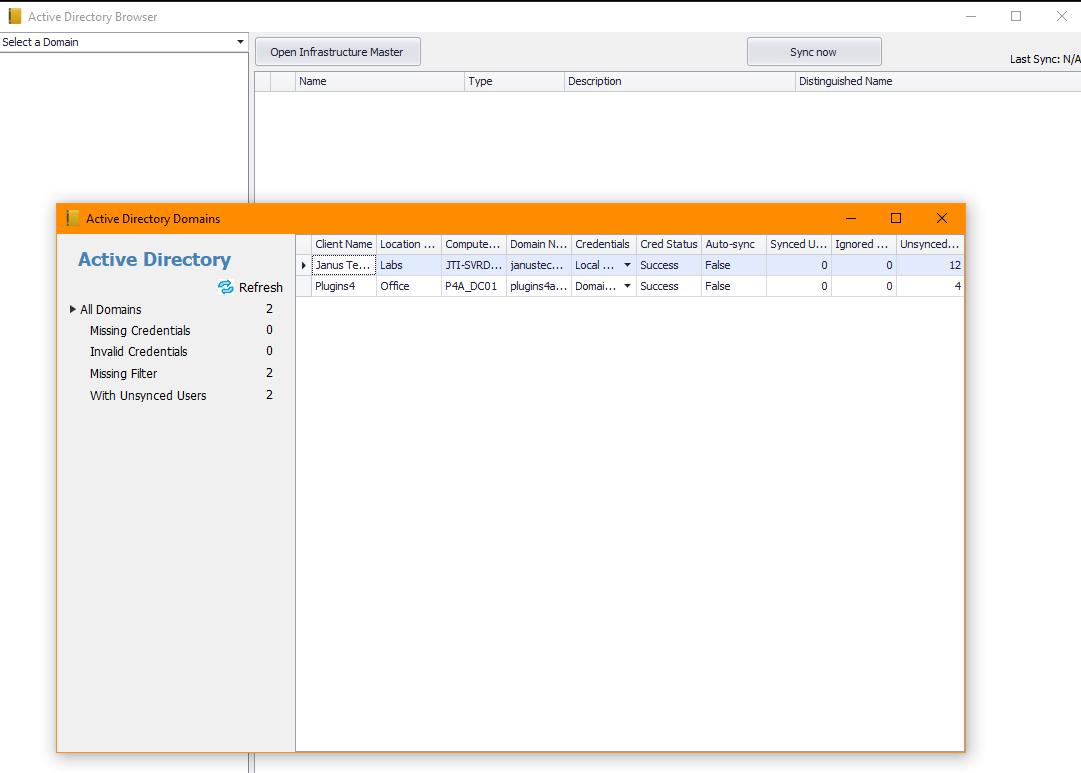Screen dimensions: 1081x773
Task: Select the row indicator arrow for Janus row
Action: (x=304, y=265)
